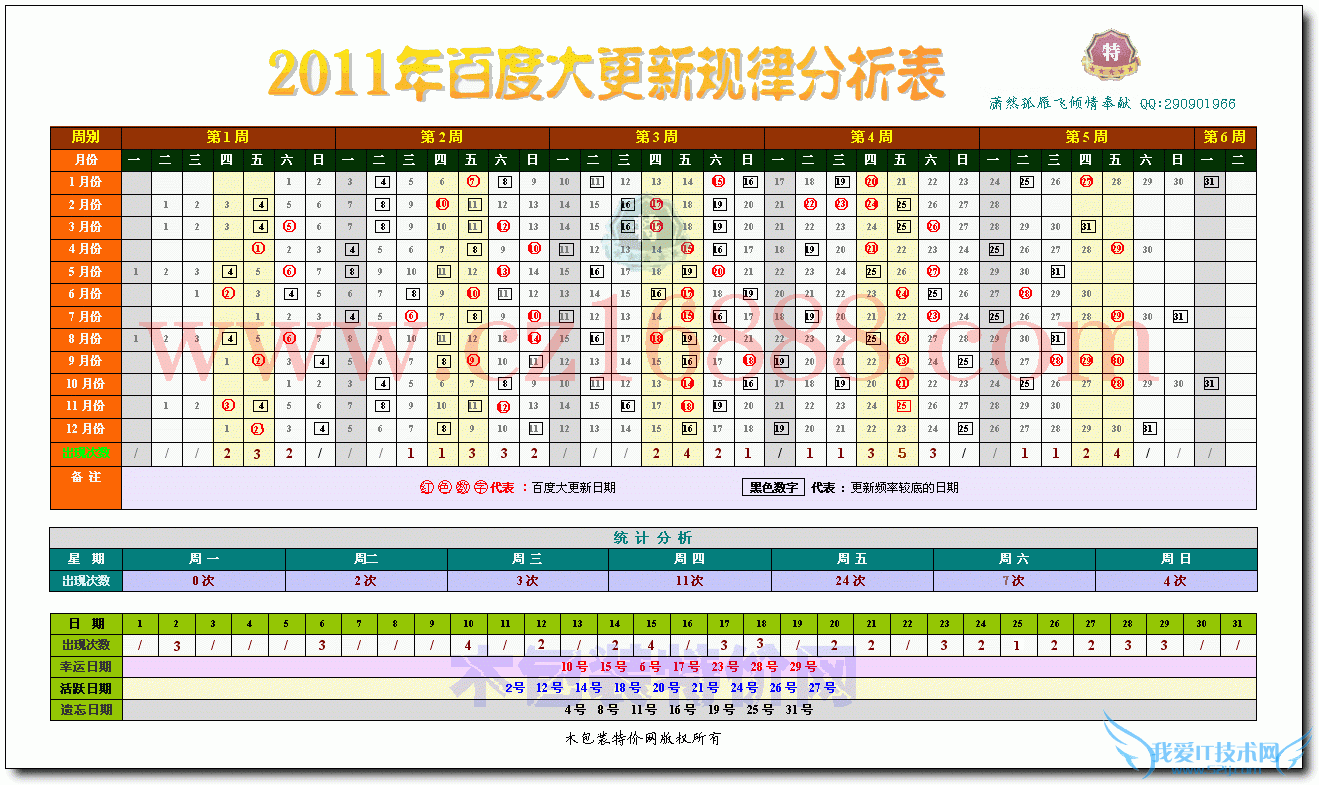The image size is (1319, 785).
Task: Click the red circled 7 in 1月份 row
Action: pos(473,182)
